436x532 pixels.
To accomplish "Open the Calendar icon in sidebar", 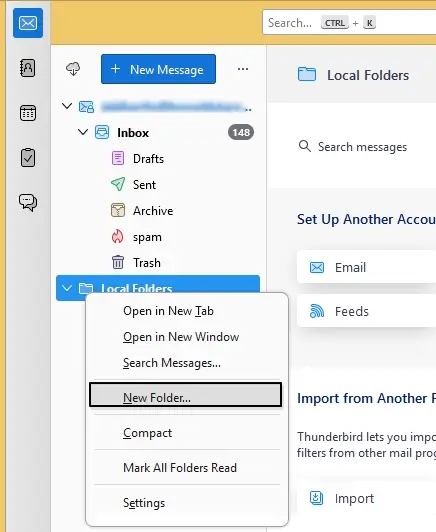I will pos(28,113).
